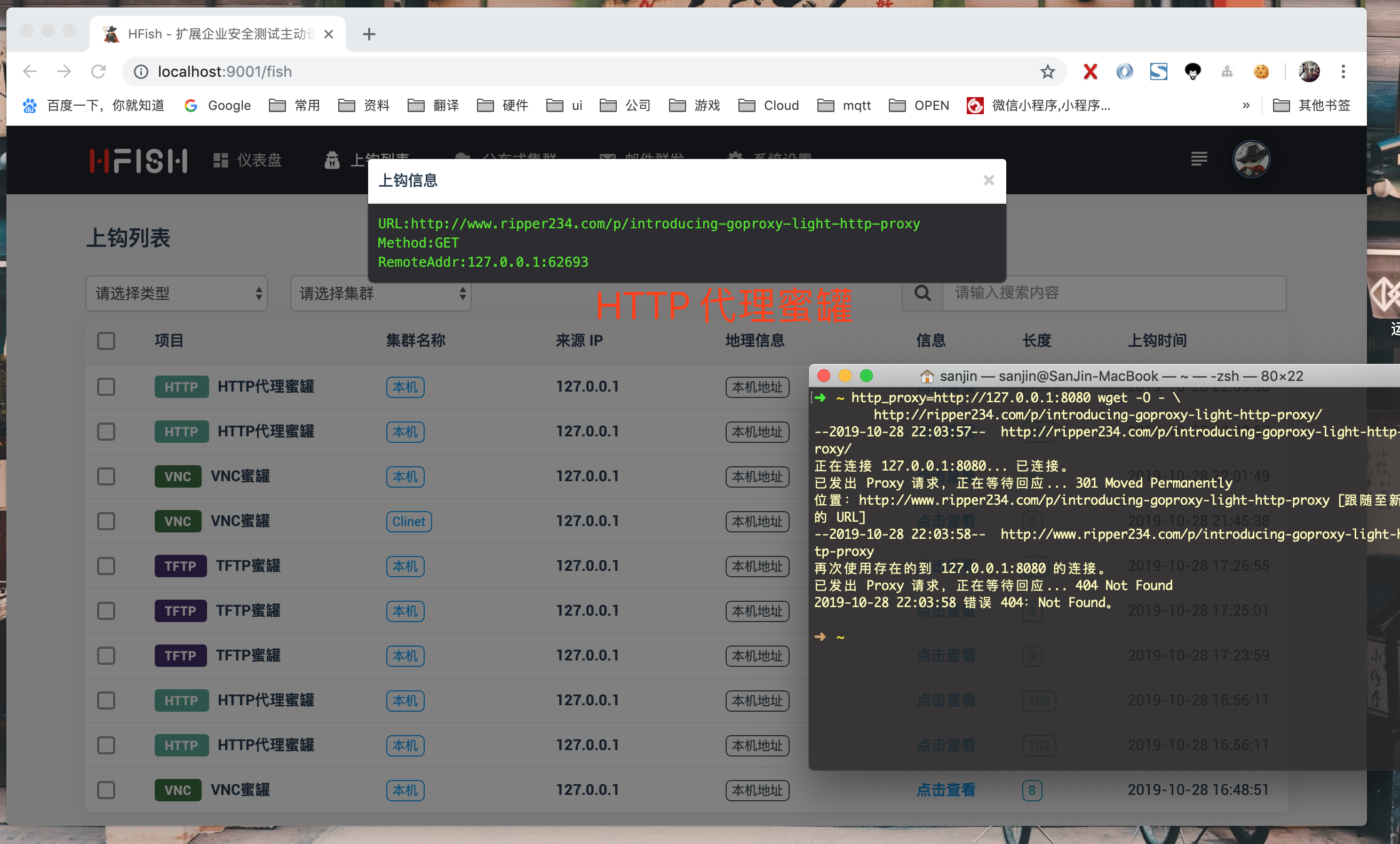
Task: Open the 仪表盘 navigation item
Action: point(247,160)
